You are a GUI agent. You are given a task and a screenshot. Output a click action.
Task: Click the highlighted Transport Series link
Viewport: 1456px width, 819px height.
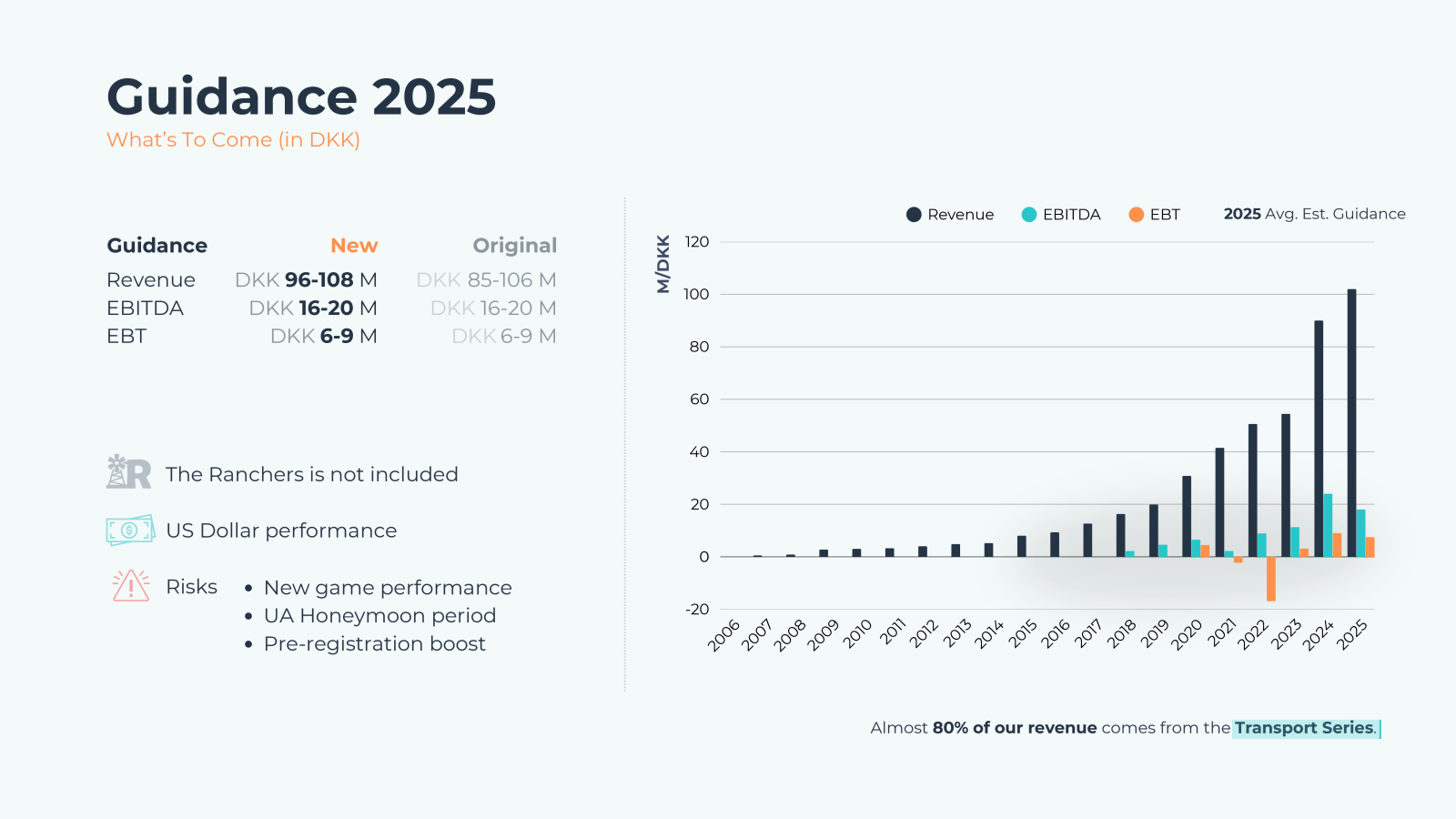1303,728
